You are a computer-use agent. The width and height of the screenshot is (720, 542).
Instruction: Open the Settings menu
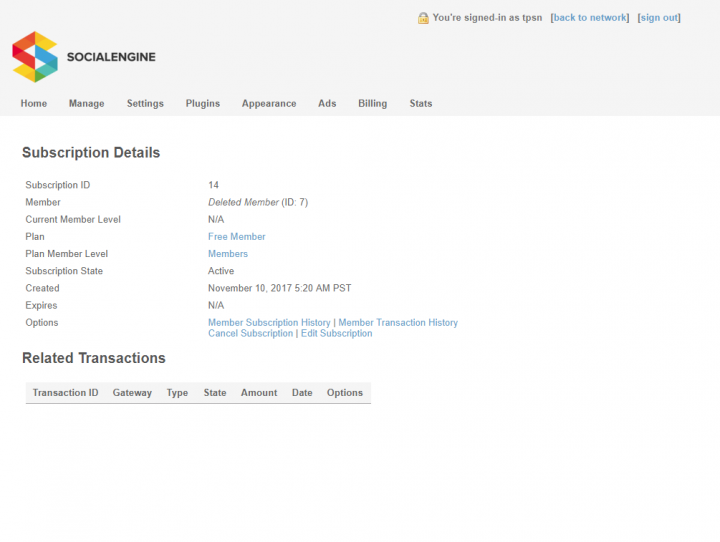coord(145,103)
